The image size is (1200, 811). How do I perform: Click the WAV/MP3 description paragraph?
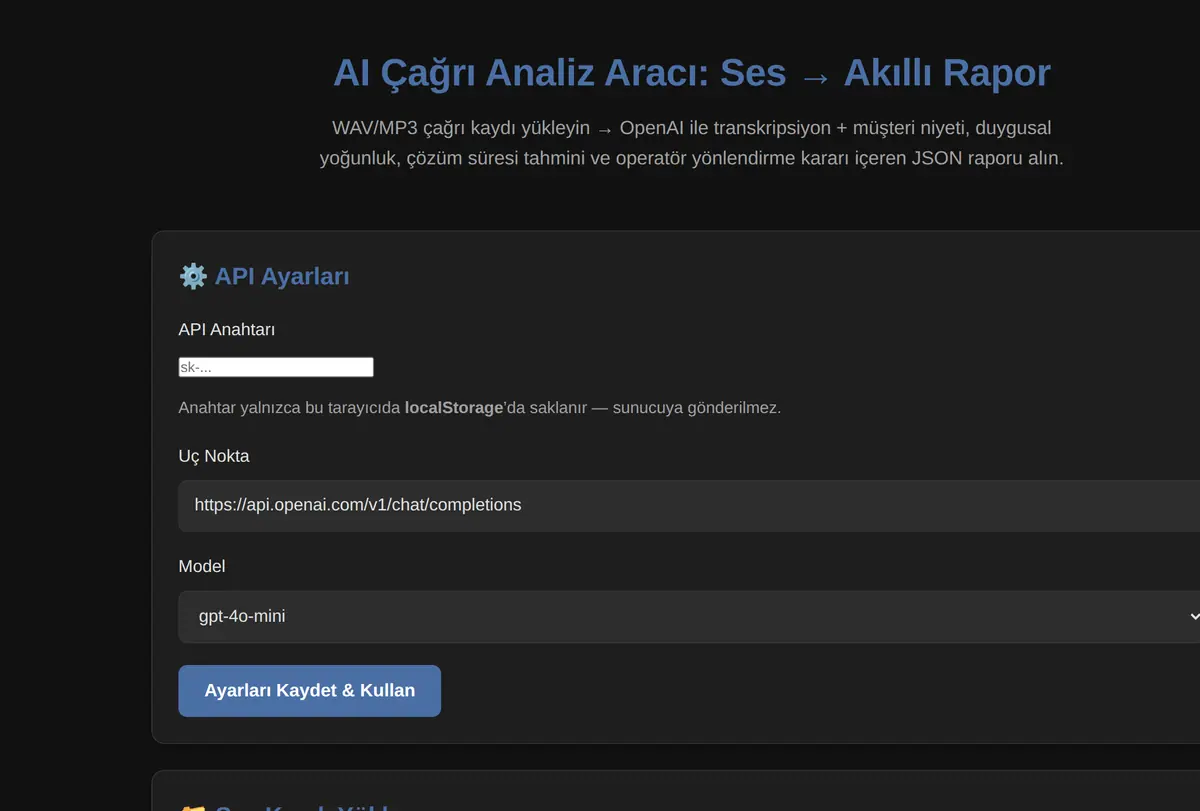[x=692, y=143]
